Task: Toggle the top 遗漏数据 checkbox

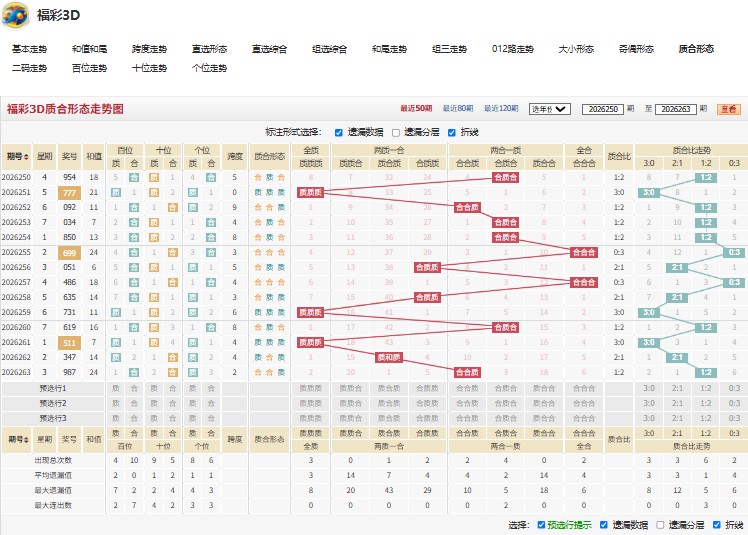Action: pos(338,133)
